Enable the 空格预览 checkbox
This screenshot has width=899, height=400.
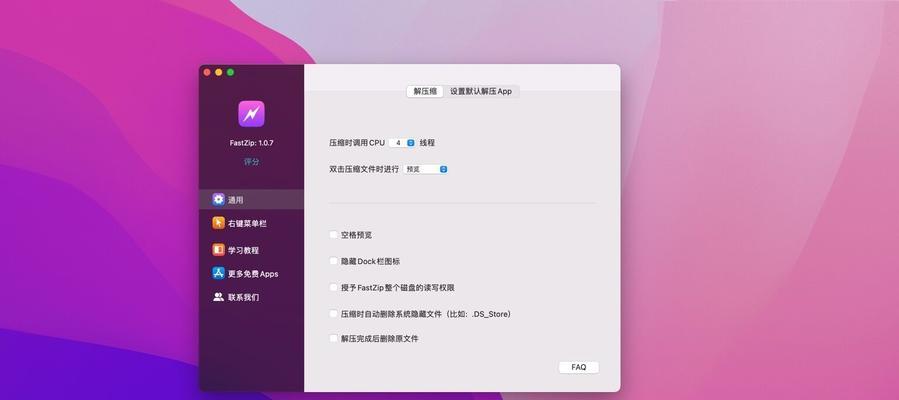(333, 234)
